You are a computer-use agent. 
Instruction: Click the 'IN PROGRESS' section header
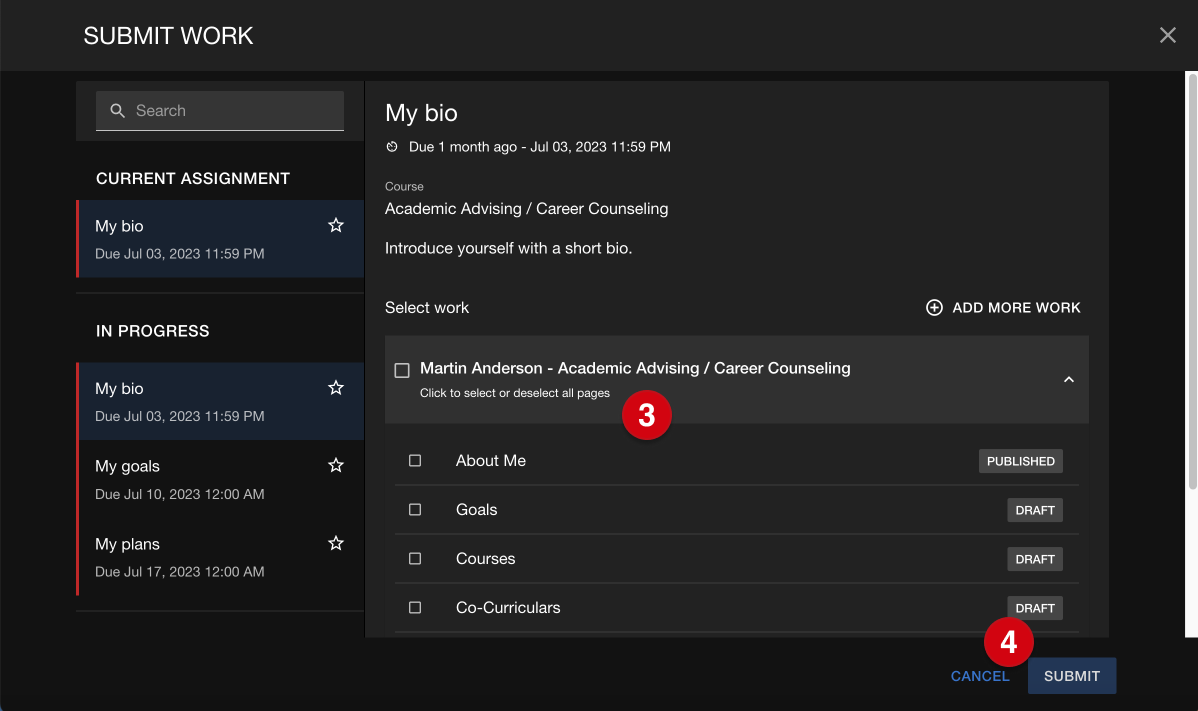point(153,331)
